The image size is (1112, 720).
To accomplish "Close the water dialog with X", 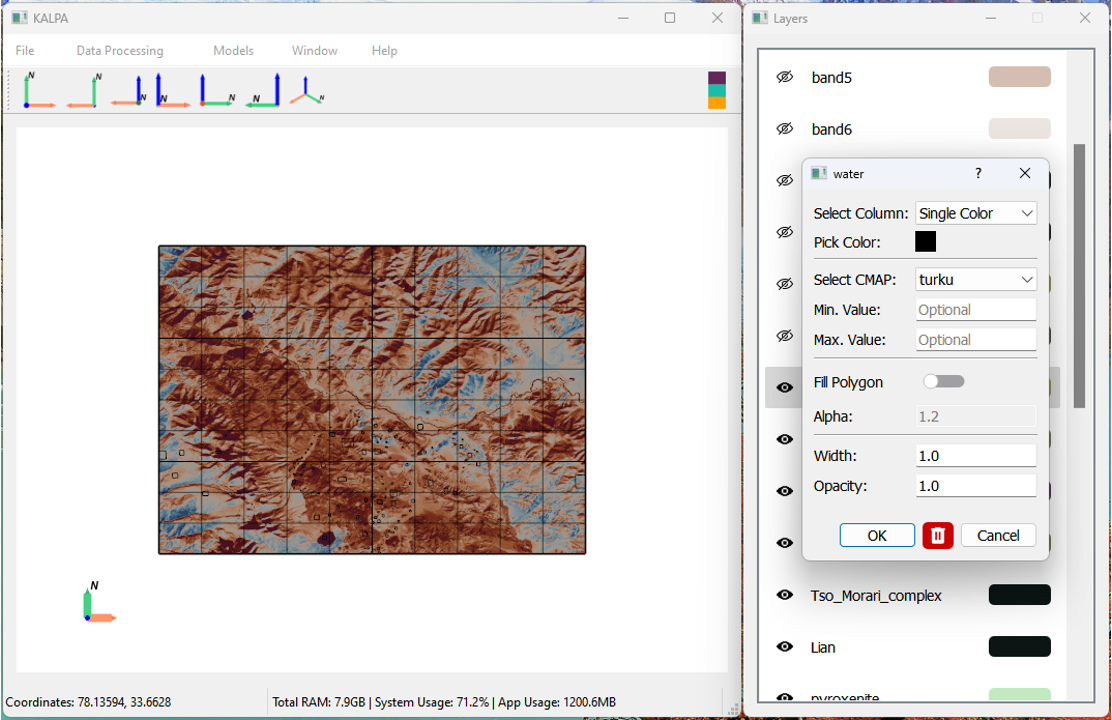I will pyautogui.click(x=1025, y=173).
